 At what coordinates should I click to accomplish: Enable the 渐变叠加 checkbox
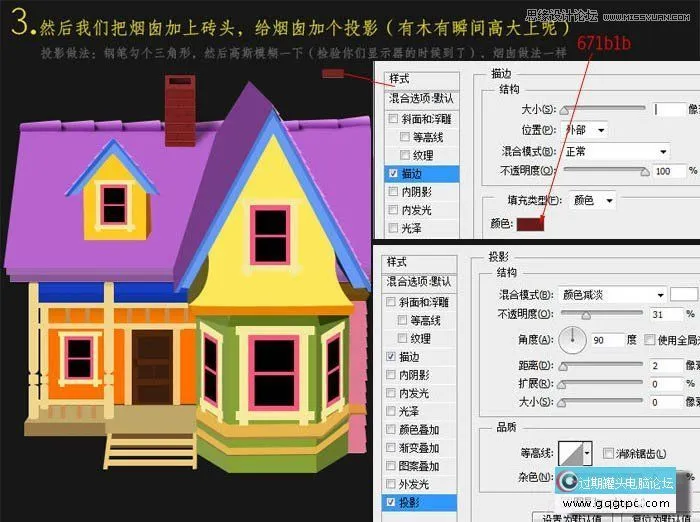[391, 447]
